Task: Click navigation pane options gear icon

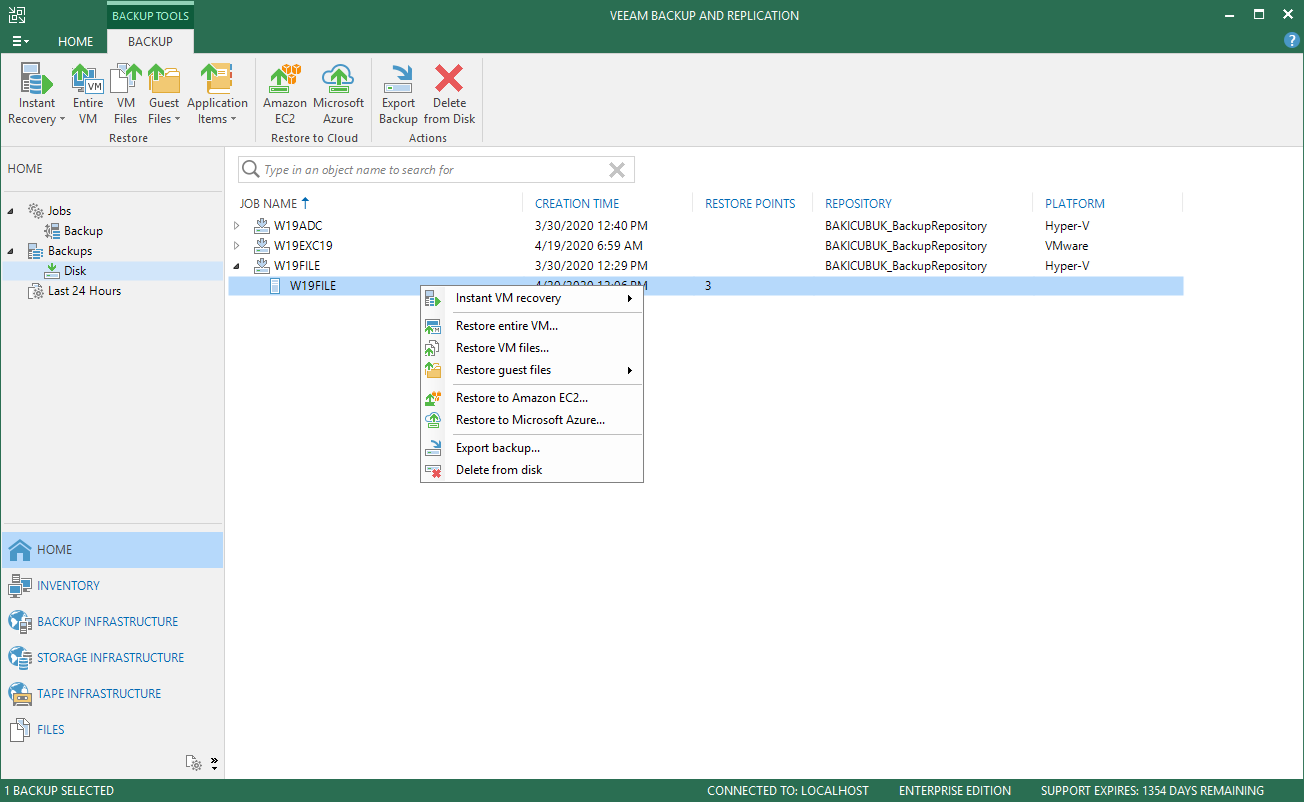Action: 195,763
